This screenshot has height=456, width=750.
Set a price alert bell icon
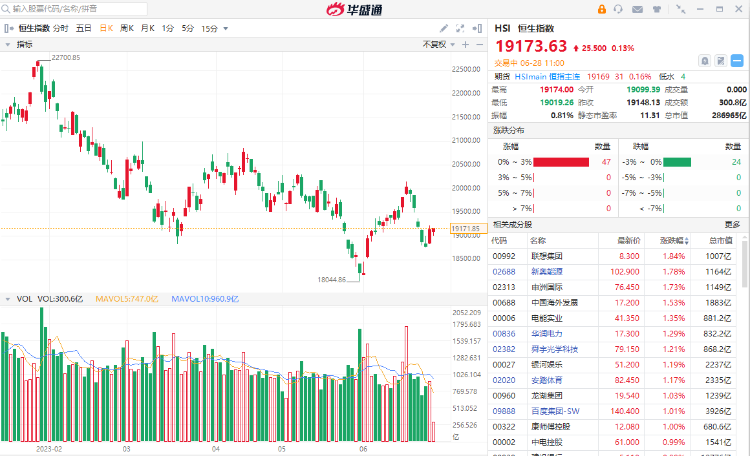pos(705,61)
